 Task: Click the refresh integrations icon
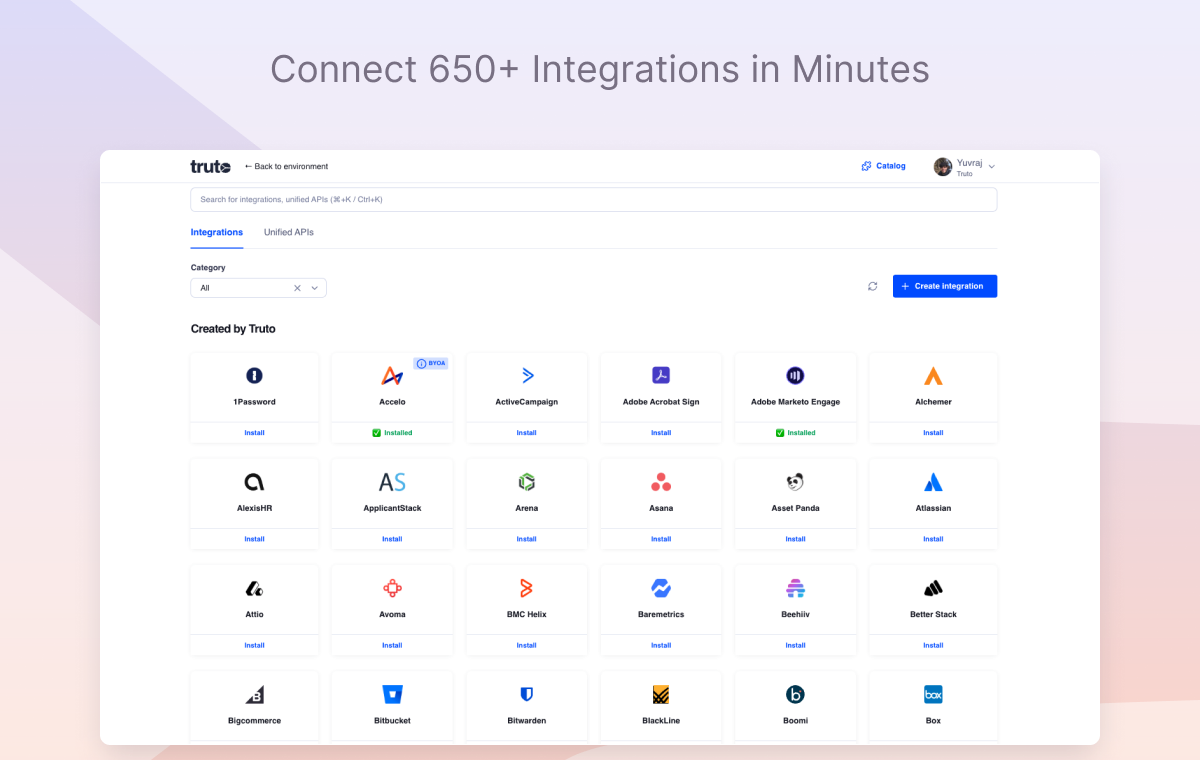pyautogui.click(x=873, y=286)
